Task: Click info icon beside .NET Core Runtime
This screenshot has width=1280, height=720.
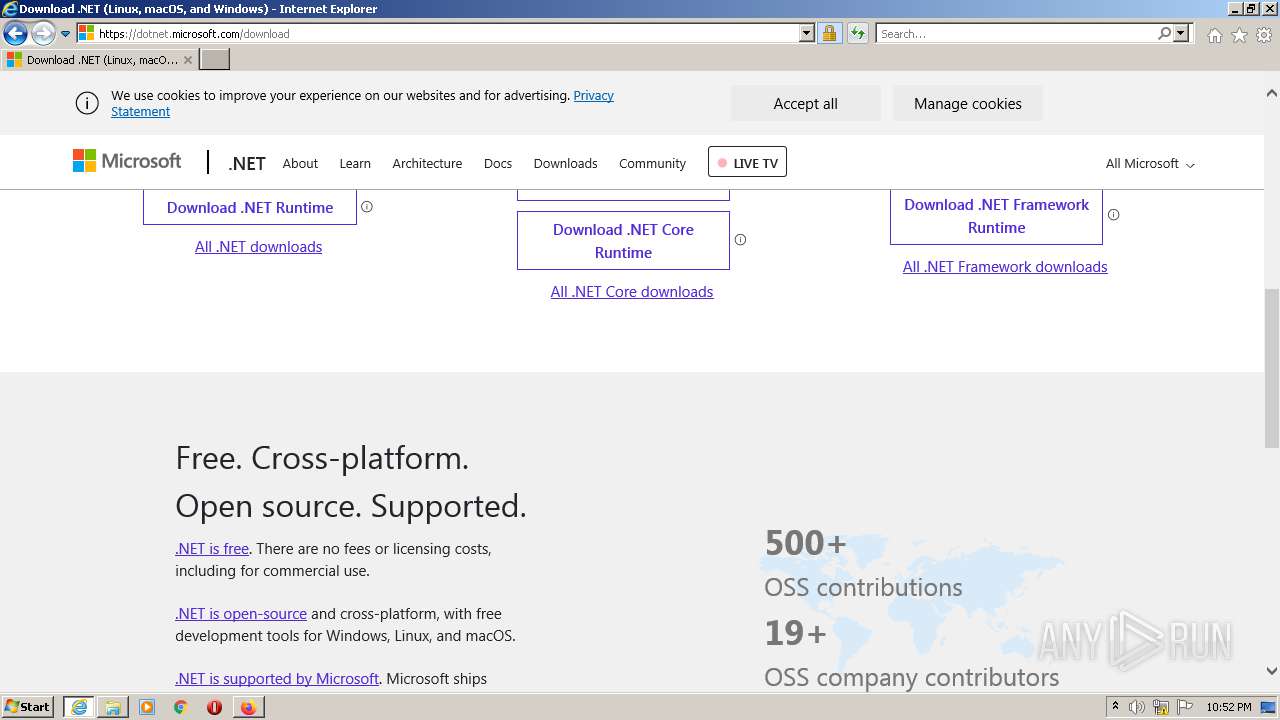Action: pos(741,240)
